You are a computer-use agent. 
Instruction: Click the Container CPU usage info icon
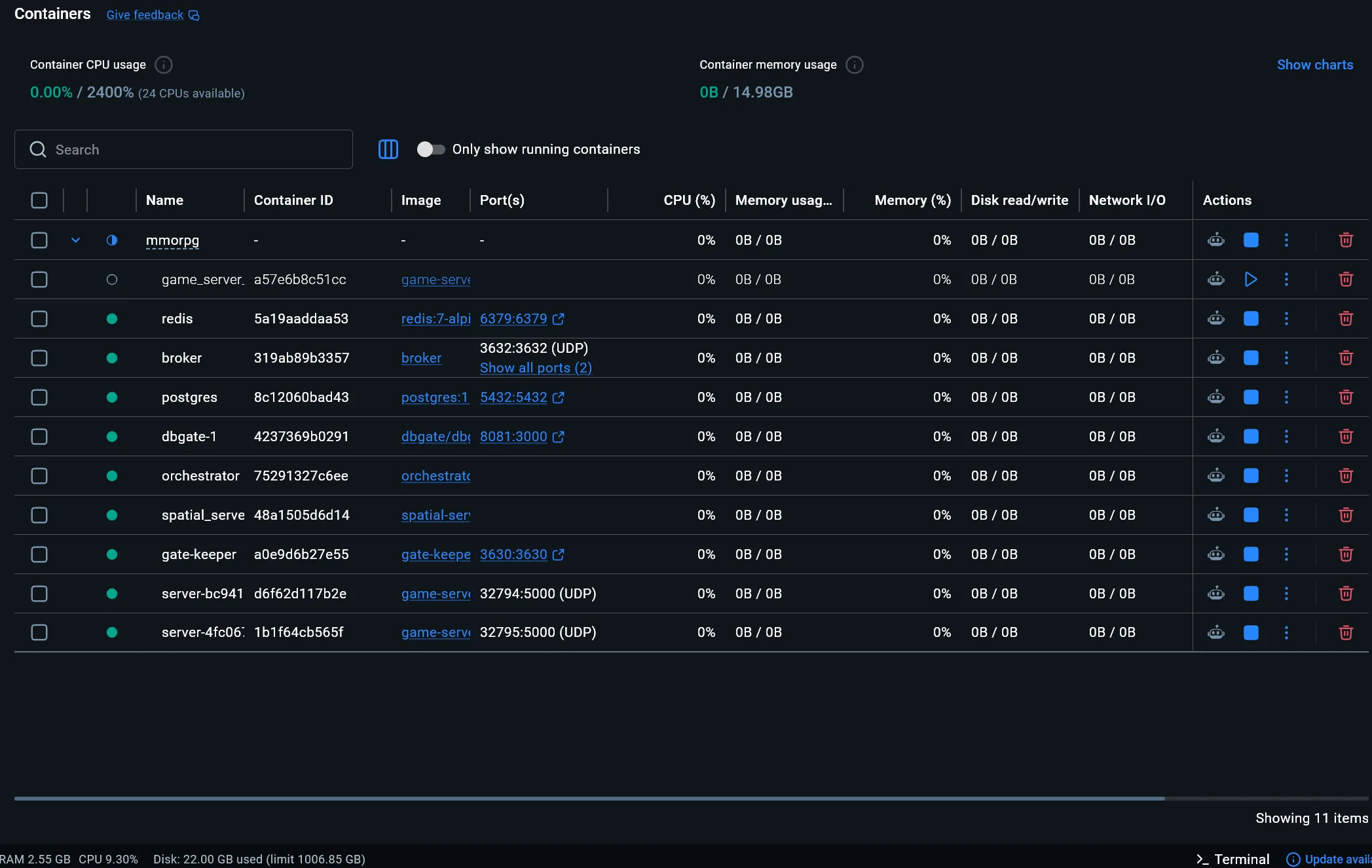point(164,65)
